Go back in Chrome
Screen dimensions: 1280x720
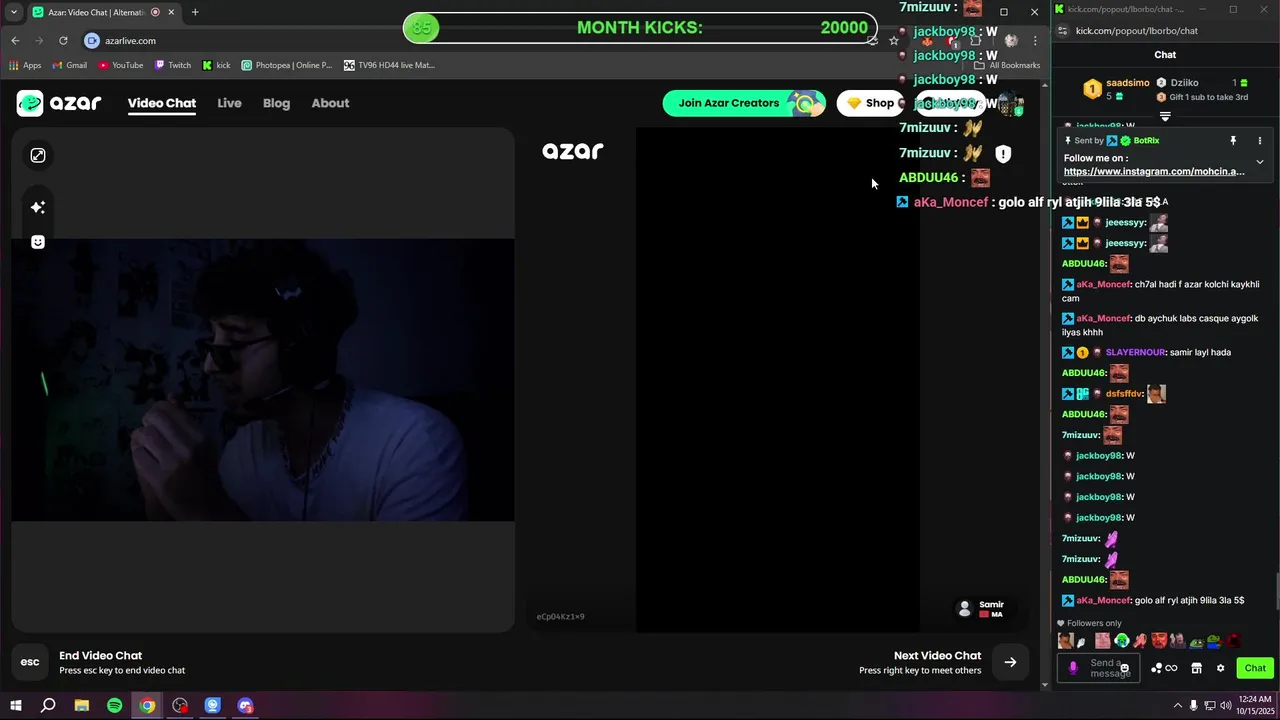[x=15, y=41]
